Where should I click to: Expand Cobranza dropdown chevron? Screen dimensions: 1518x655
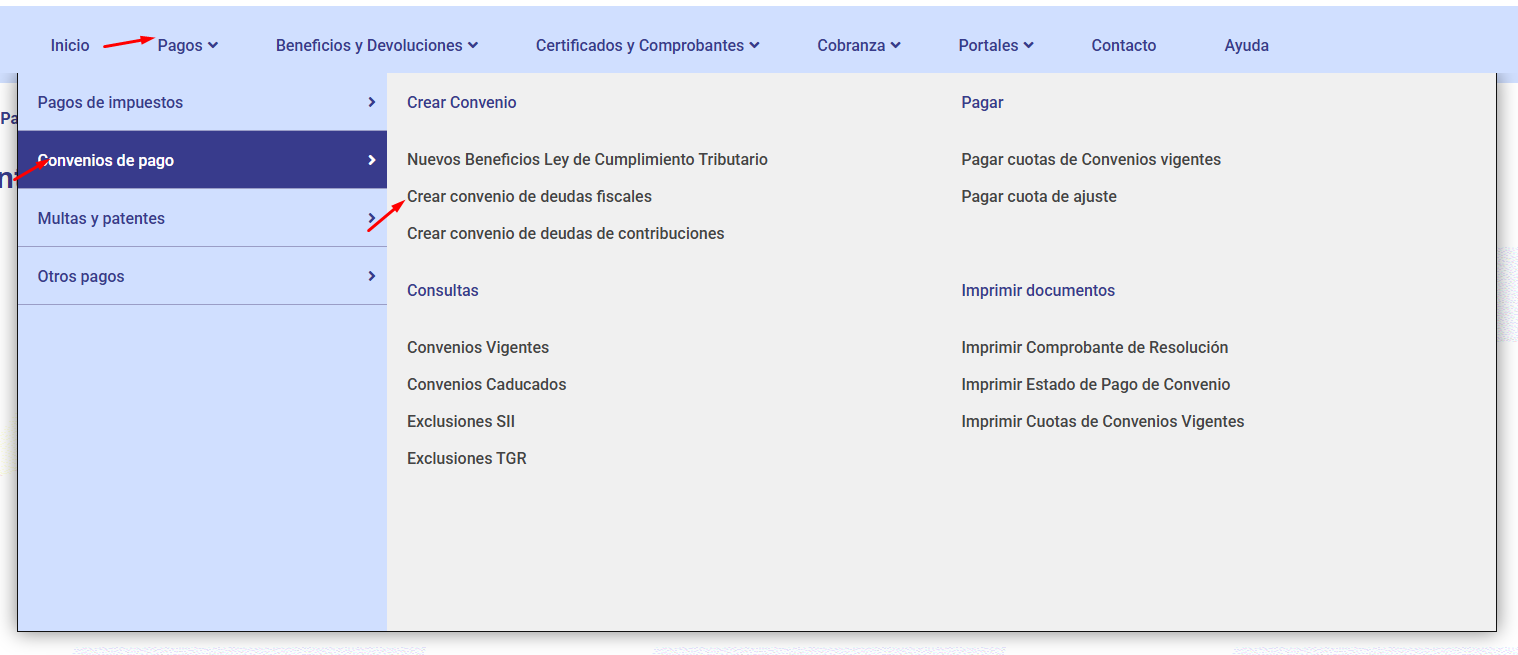point(896,45)
